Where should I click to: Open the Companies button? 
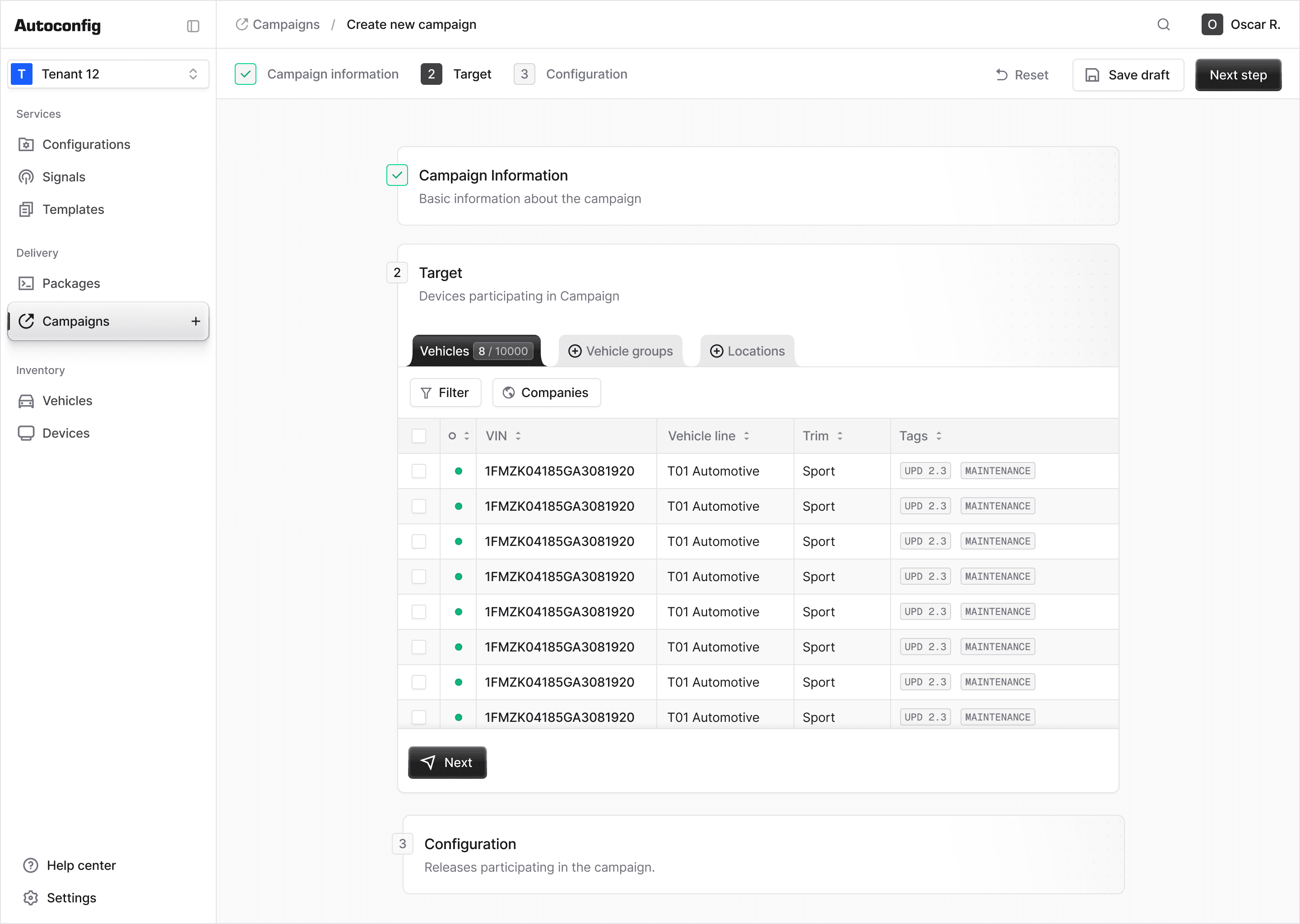click(x=547, y=393)
